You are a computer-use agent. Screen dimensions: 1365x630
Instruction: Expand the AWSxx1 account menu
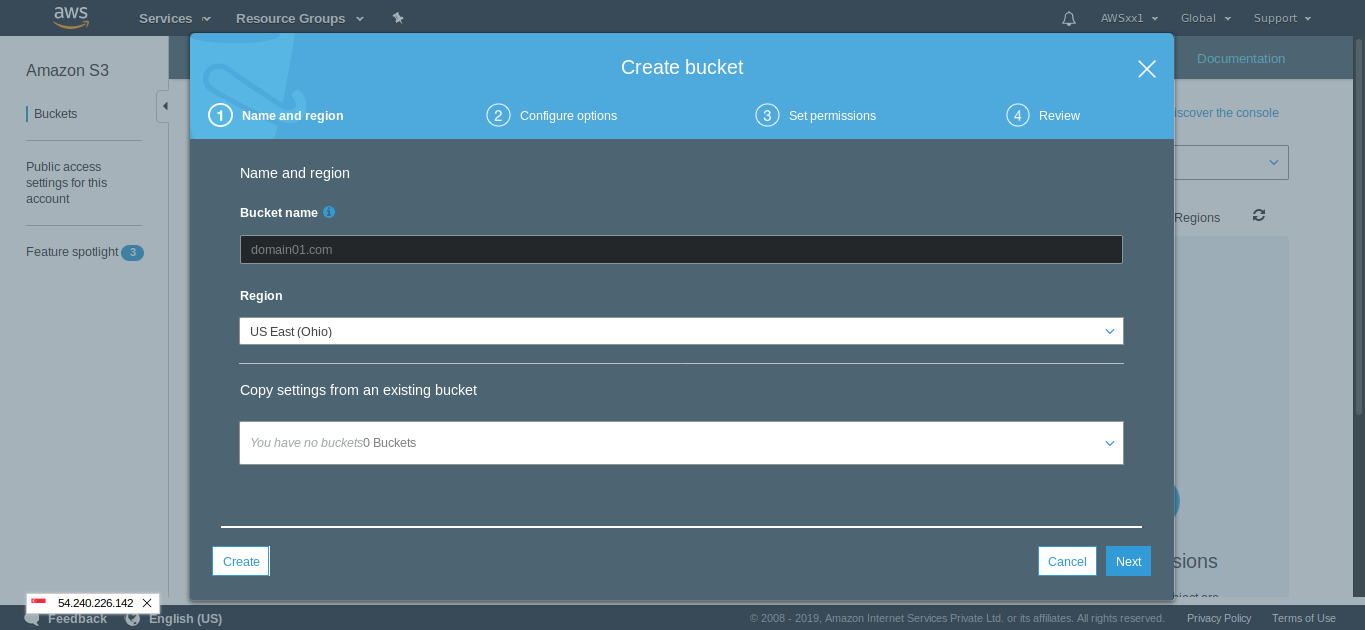point(1129,18)
